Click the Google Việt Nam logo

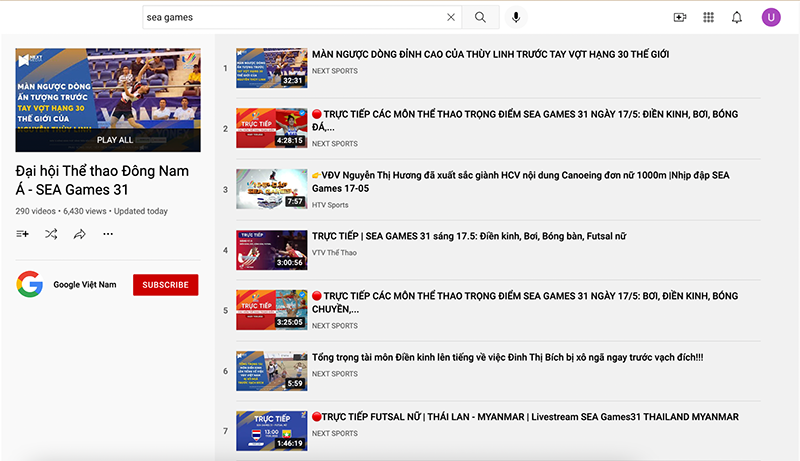click(30, 284)
